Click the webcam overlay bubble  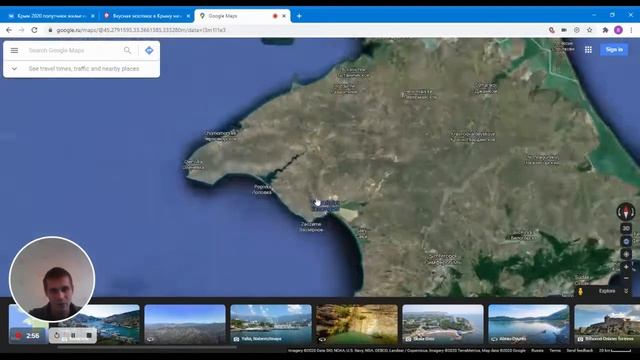pos(52,279)
